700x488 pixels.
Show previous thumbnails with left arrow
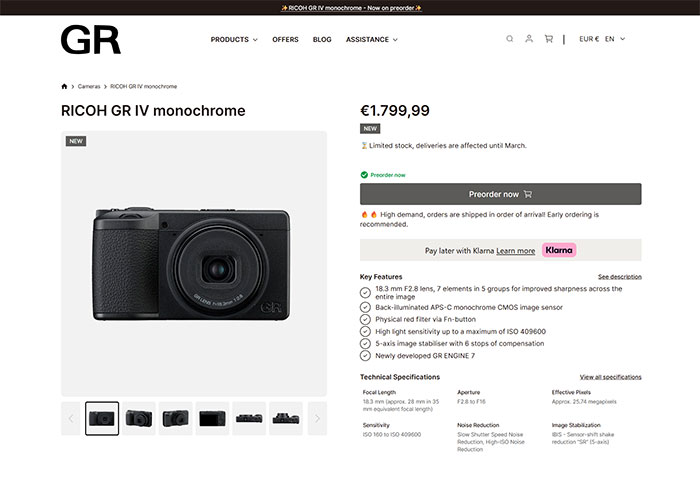click(71, 418)
